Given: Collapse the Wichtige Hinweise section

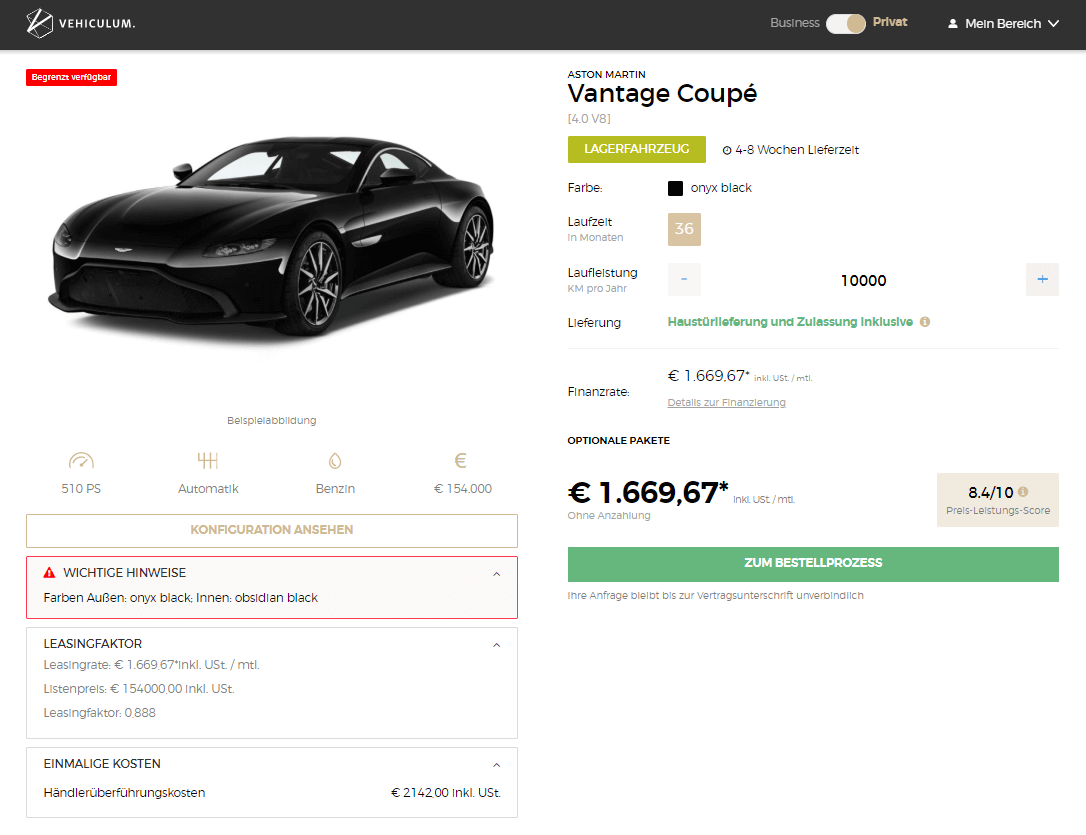Looking at the screenshot, I should (x=497, y=574).
